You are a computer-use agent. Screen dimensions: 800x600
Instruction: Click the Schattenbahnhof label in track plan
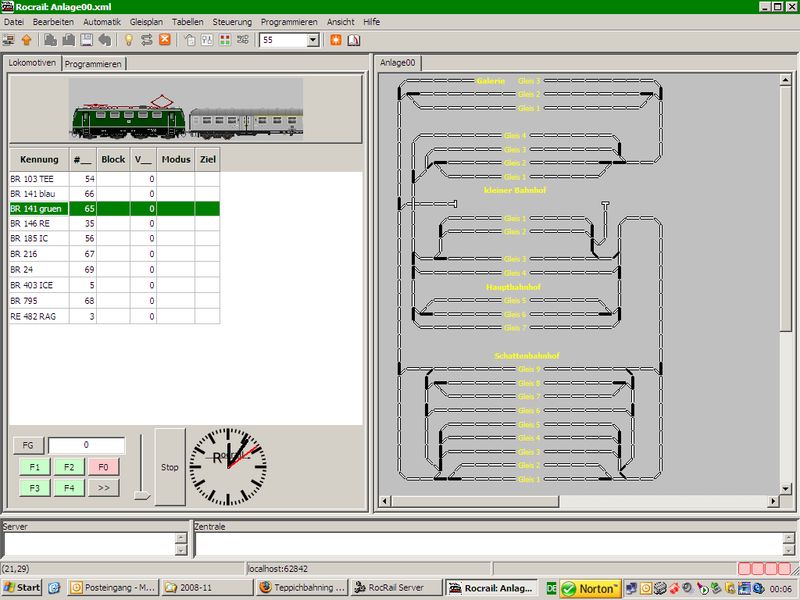click(527, 356)
